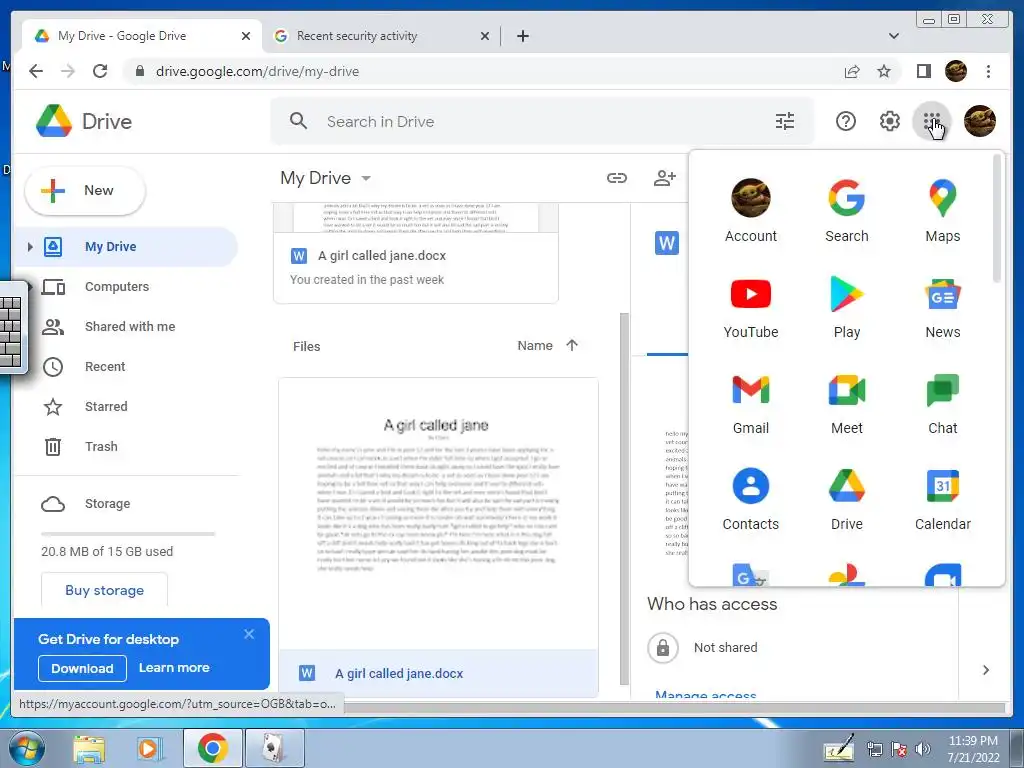Open Drive help and support icon
Image resolution: width=1024 pixels, height=768 pixels.
point(846,121)
